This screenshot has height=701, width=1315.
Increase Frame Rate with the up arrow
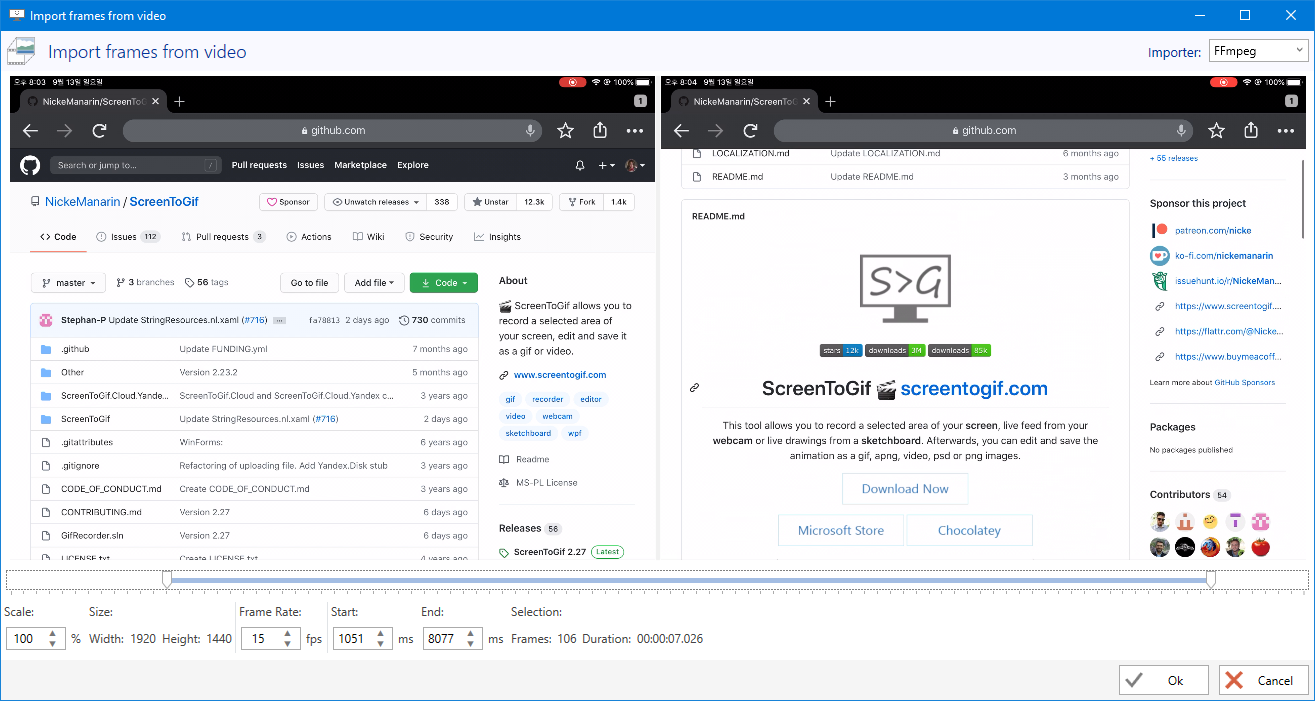coord(288,633)
